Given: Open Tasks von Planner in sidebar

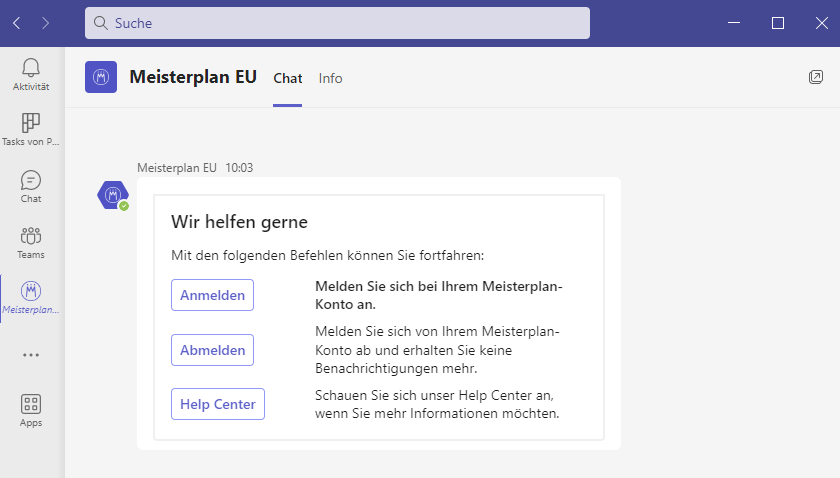Looking at the screenshot, I should click(x=31, y=129).
